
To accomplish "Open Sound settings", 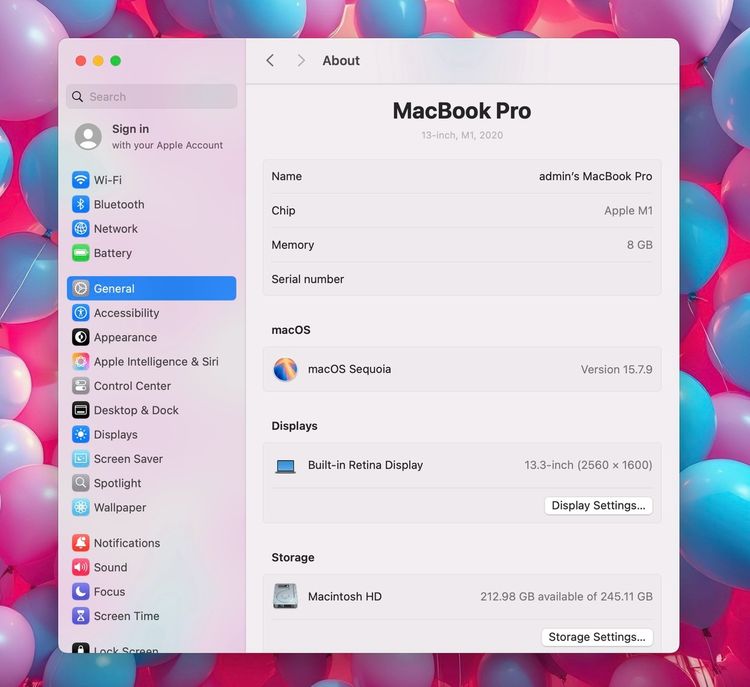I will click(x=152, y=567).
